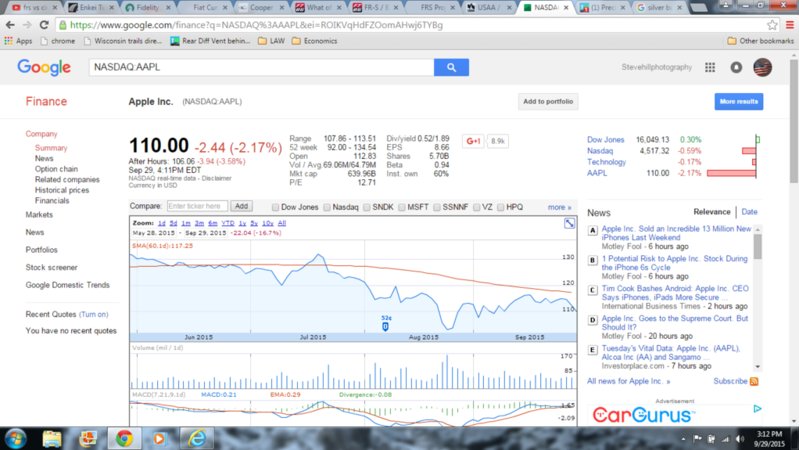This screenshot has width=799, height=450.
Task: Open Action Center flag tray icon
Action: pyautogui.click(x=697, y=439)
